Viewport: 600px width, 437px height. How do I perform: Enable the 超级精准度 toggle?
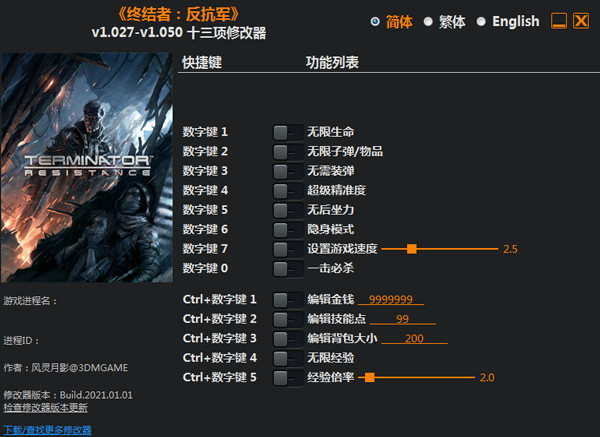click(288, 190)
